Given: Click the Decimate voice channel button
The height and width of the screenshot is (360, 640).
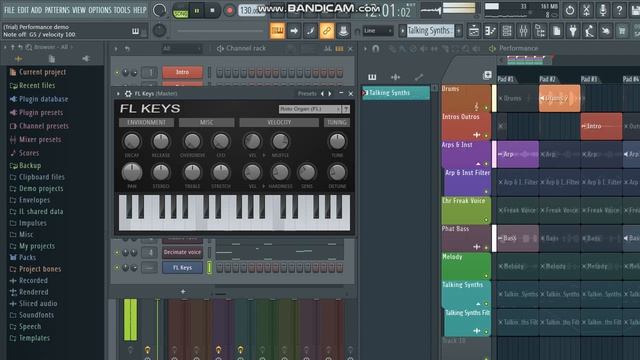Looking at the screenshot, I should (182, 252).
